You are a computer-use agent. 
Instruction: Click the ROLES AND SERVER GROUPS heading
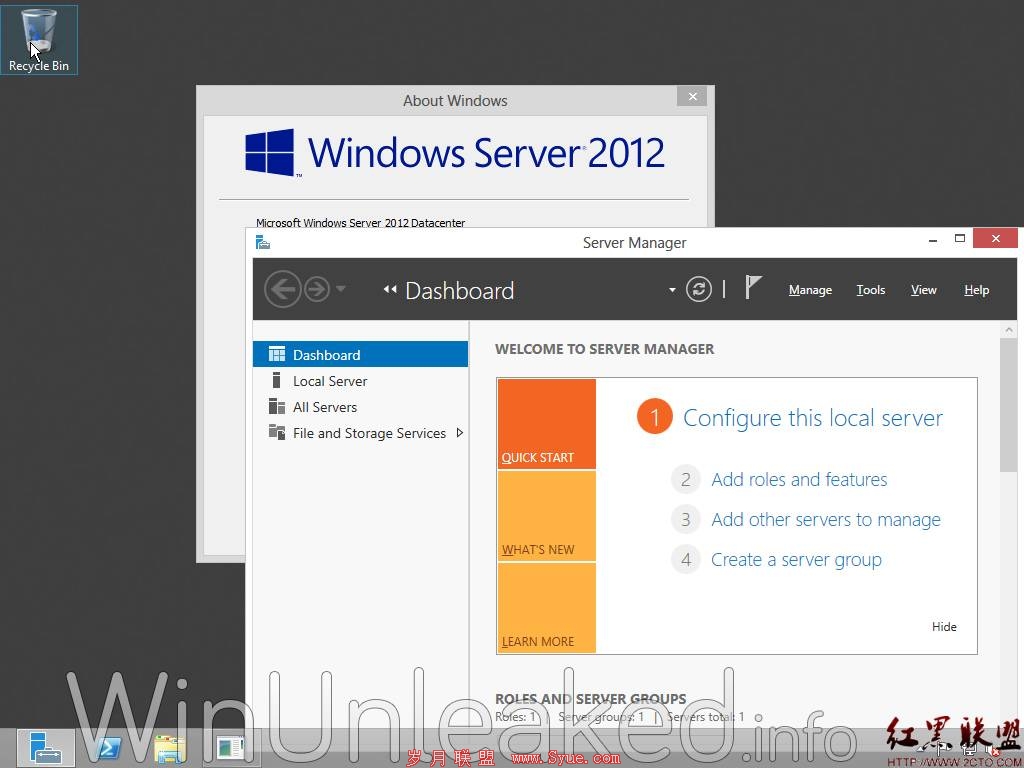[x=590, y=698]
